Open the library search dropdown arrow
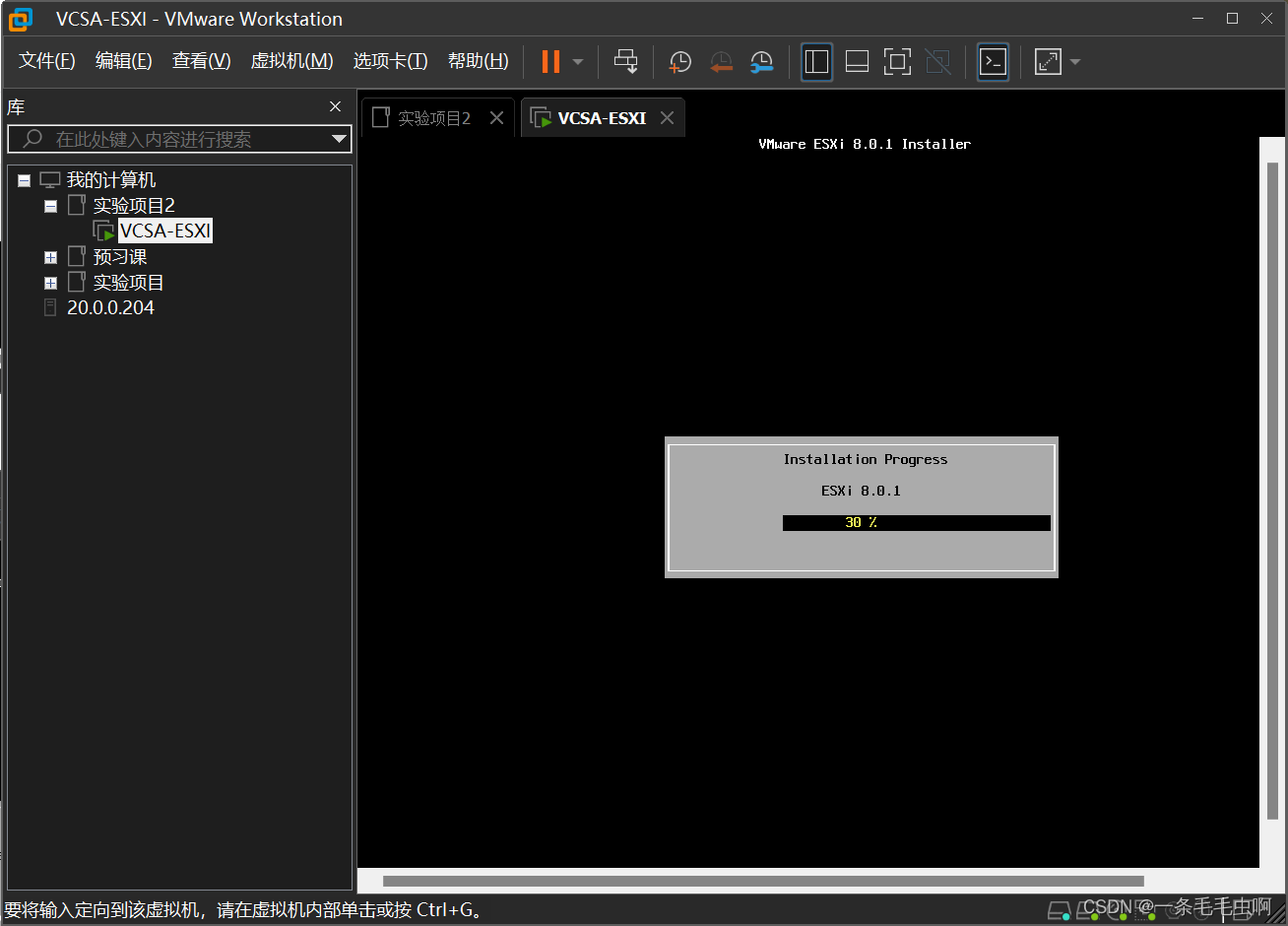The height and width of the screenshot is (926, 1288). click(339, 139)
